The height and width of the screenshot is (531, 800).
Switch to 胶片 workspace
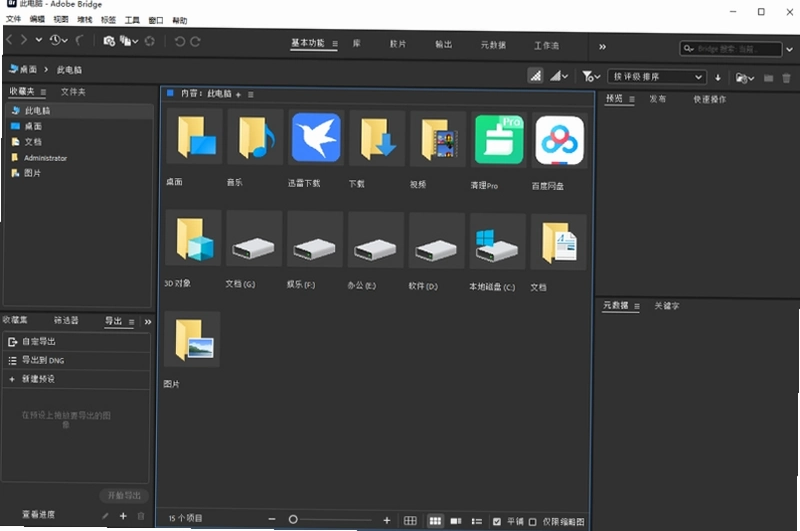click(x=397, y=44)
